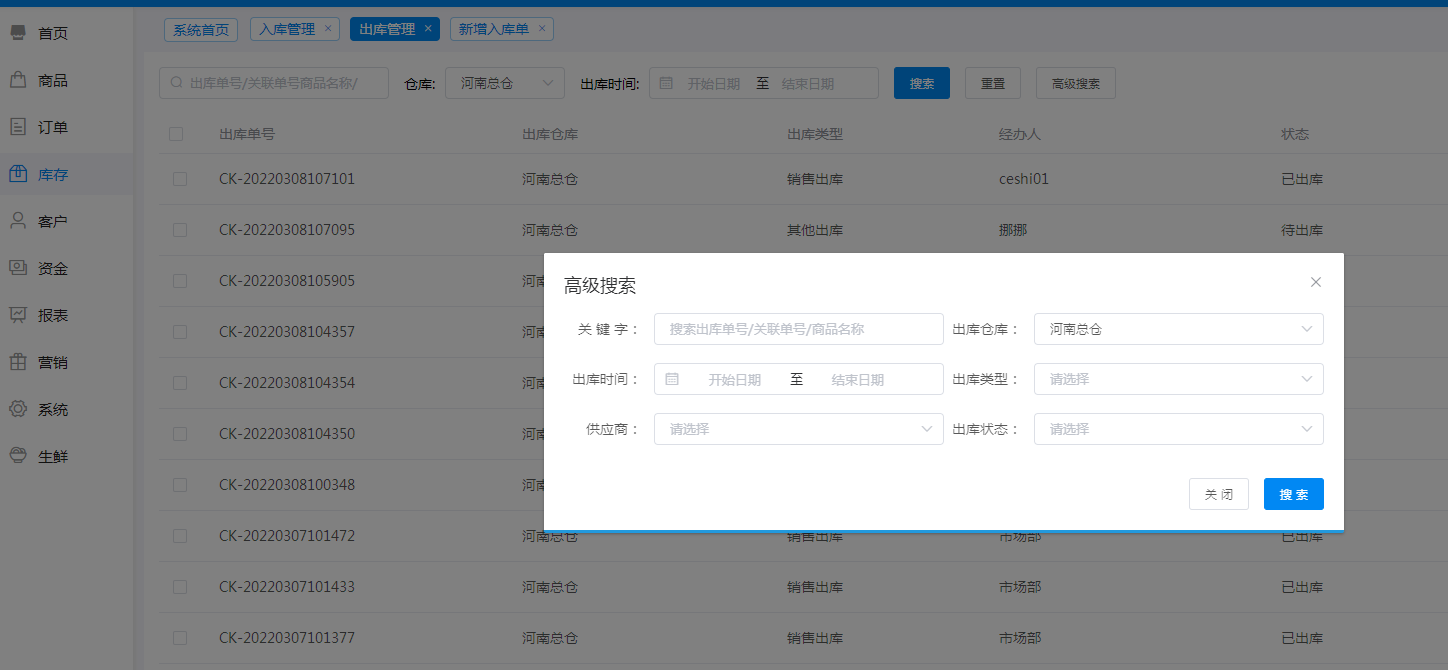Image resolution: width=1448 pixels, height=670 pixels.
Task: Expand the 出库状态 dropdown in dialog
Action: pos(1178,429)
